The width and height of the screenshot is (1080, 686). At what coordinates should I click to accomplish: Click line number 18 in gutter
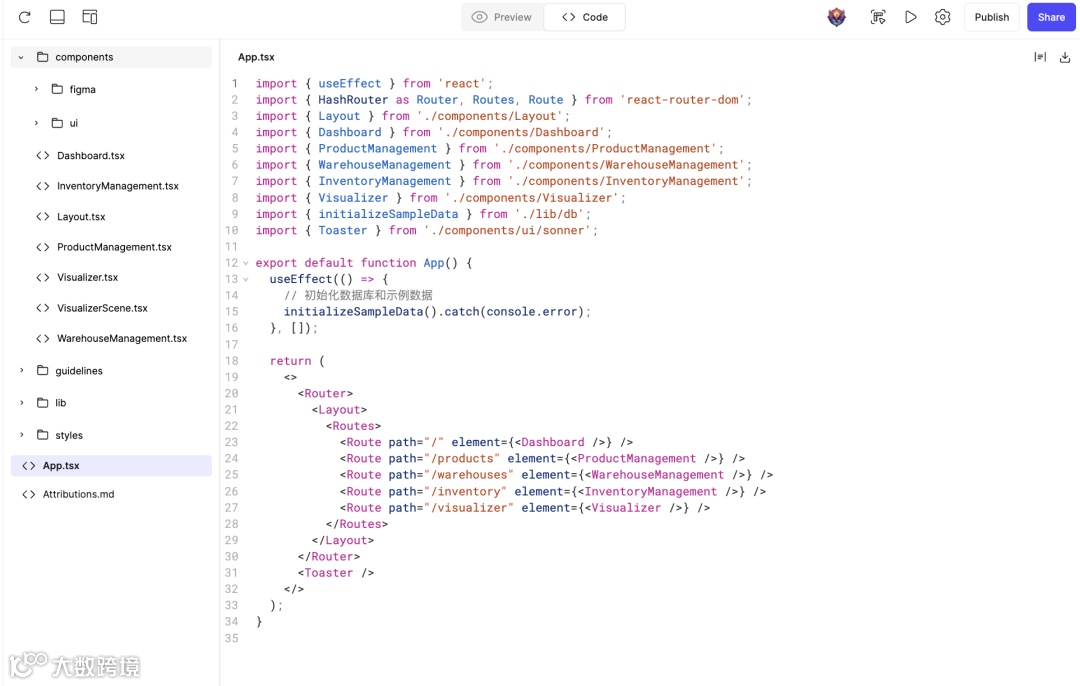(x=231, y=361)
